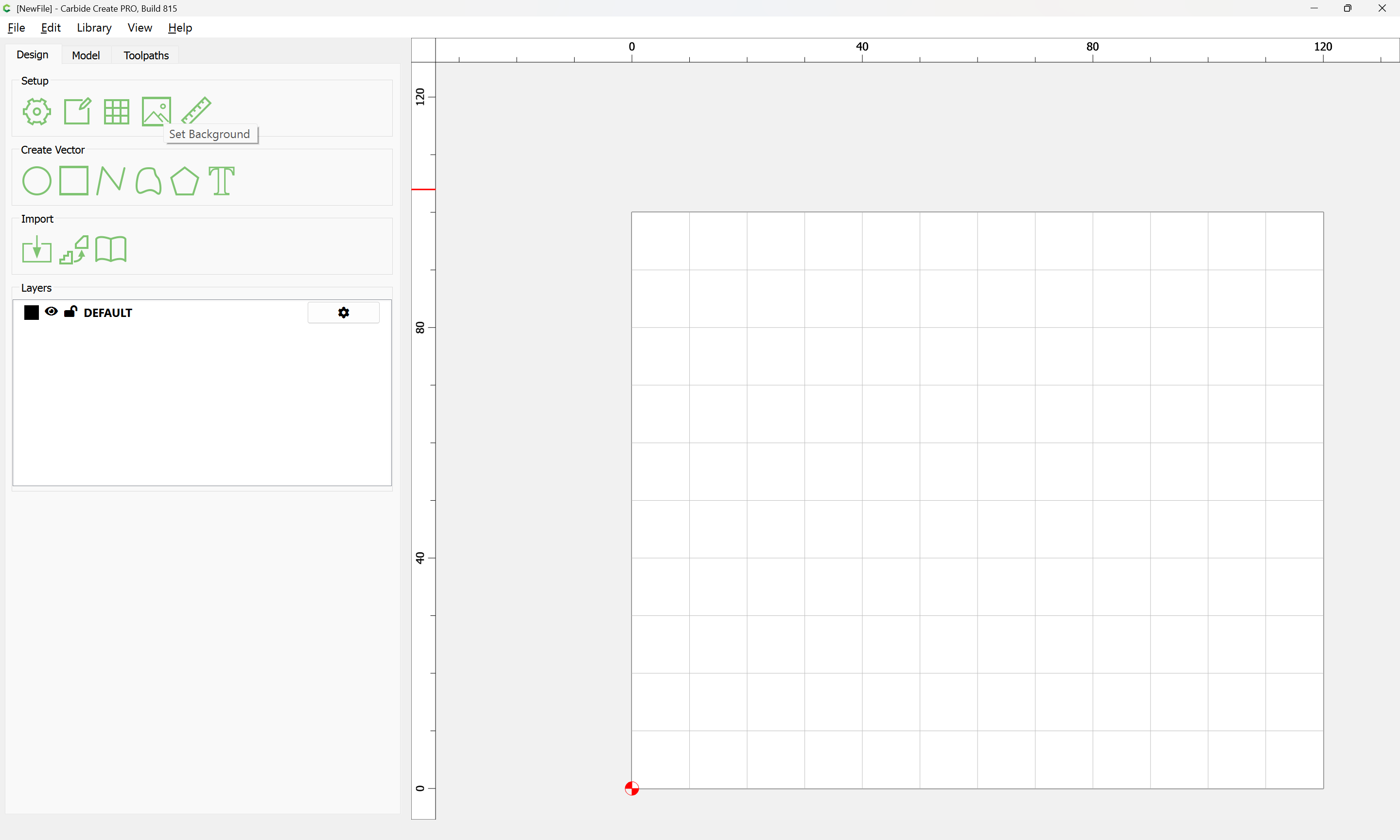Switch to the Design tab
This screenshot has height=840, width=1400.
(32, 55)
